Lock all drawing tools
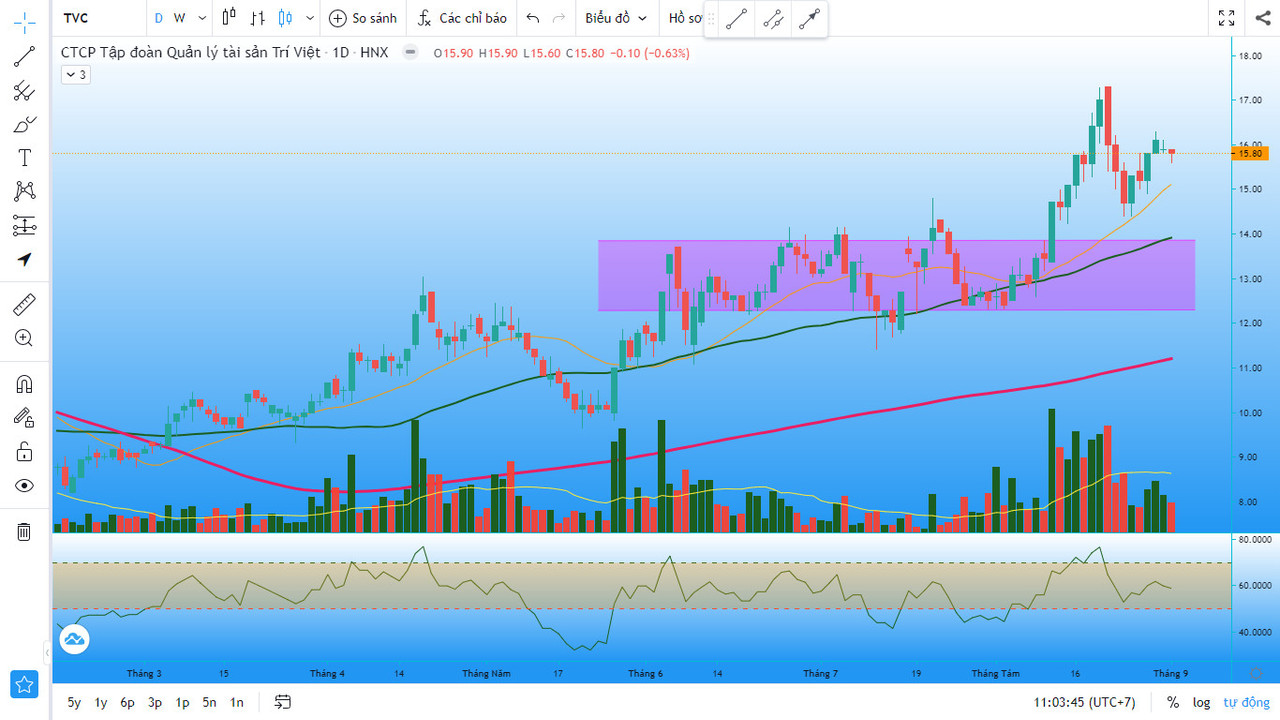 [x=24, y=452]
